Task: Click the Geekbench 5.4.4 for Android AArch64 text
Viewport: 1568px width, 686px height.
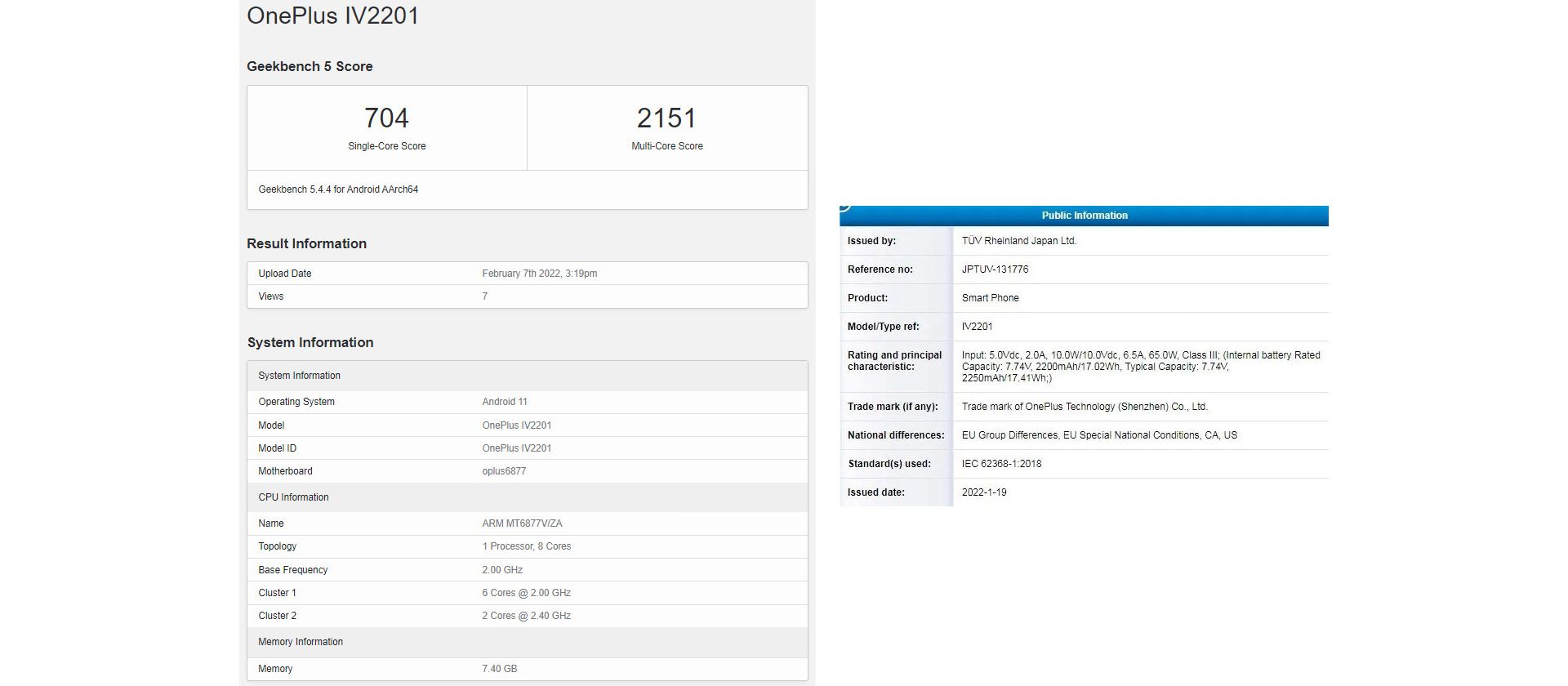Action: coord(338,189)
